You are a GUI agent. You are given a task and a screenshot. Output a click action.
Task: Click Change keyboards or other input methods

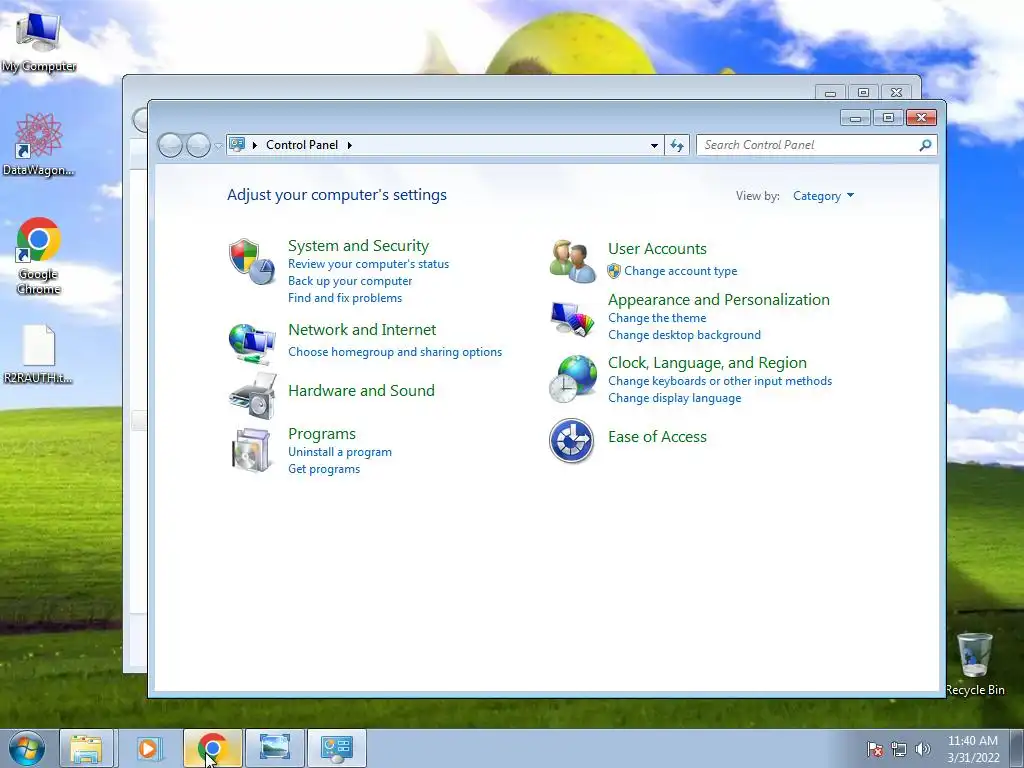(x=720, y=381)
